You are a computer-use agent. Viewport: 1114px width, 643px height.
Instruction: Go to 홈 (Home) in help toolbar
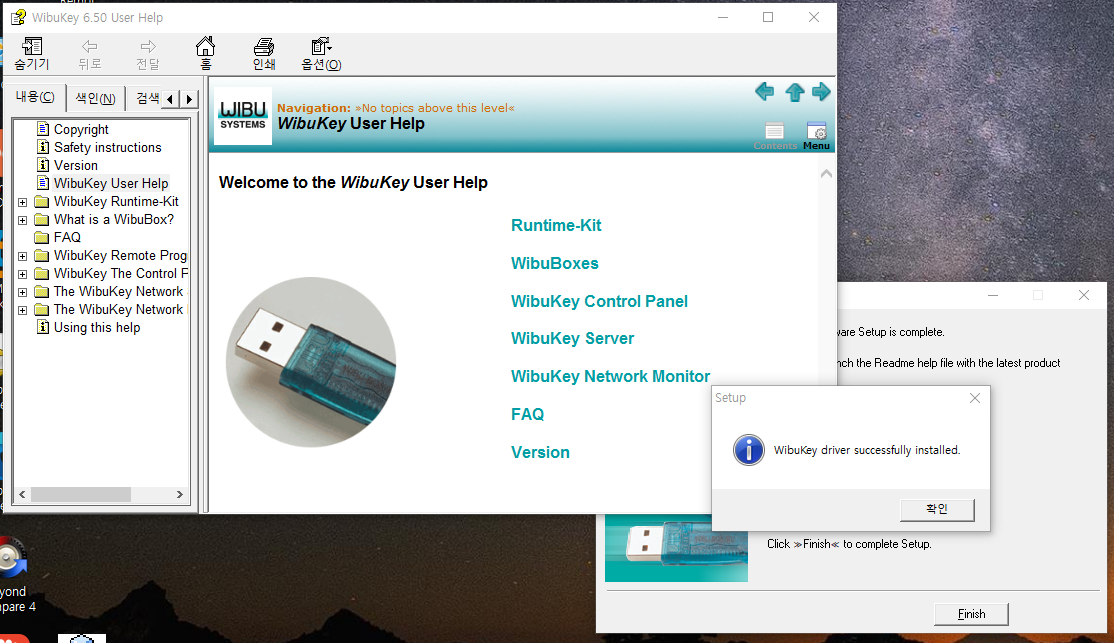[205, 54]
